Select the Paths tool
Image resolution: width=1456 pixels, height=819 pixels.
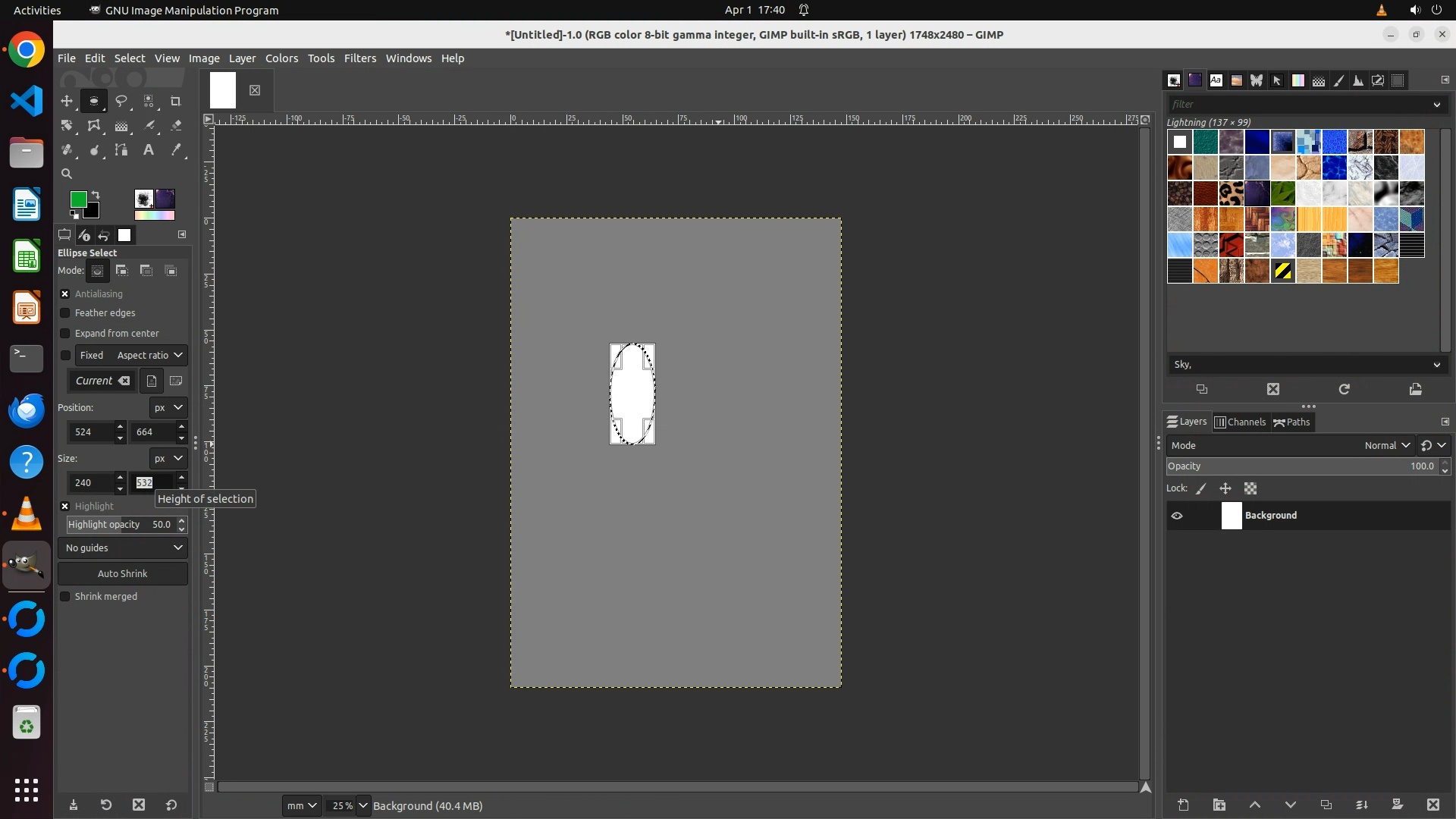pos(121,150)
